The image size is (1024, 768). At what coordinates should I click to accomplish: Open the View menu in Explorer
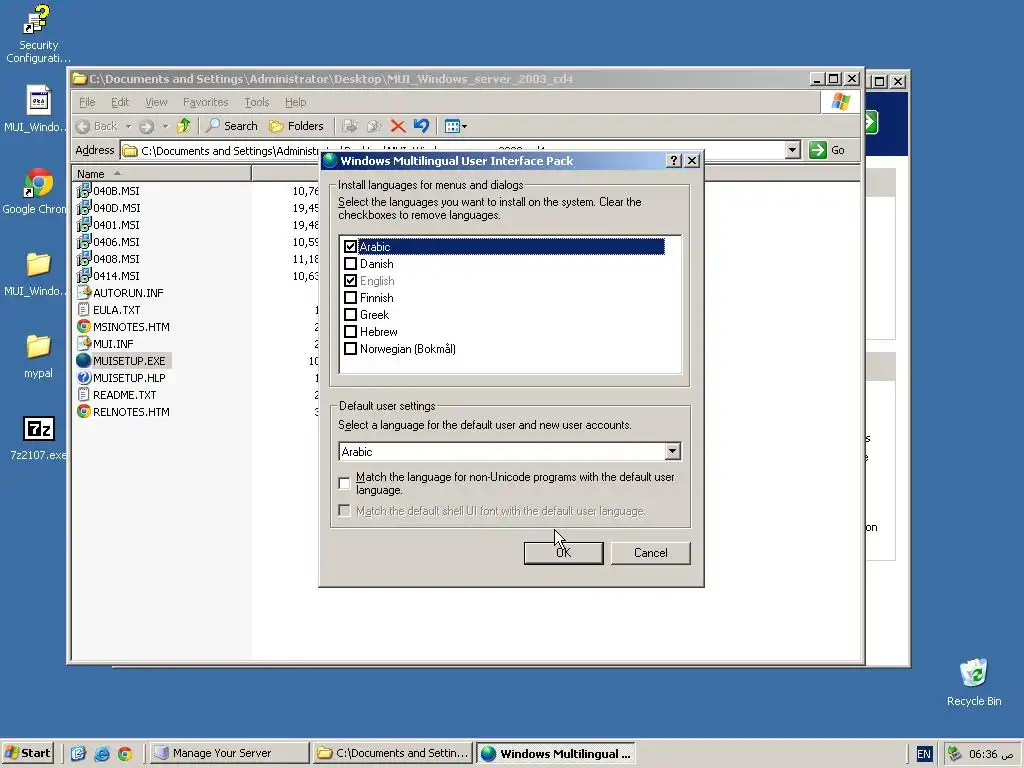click(156, 102)
